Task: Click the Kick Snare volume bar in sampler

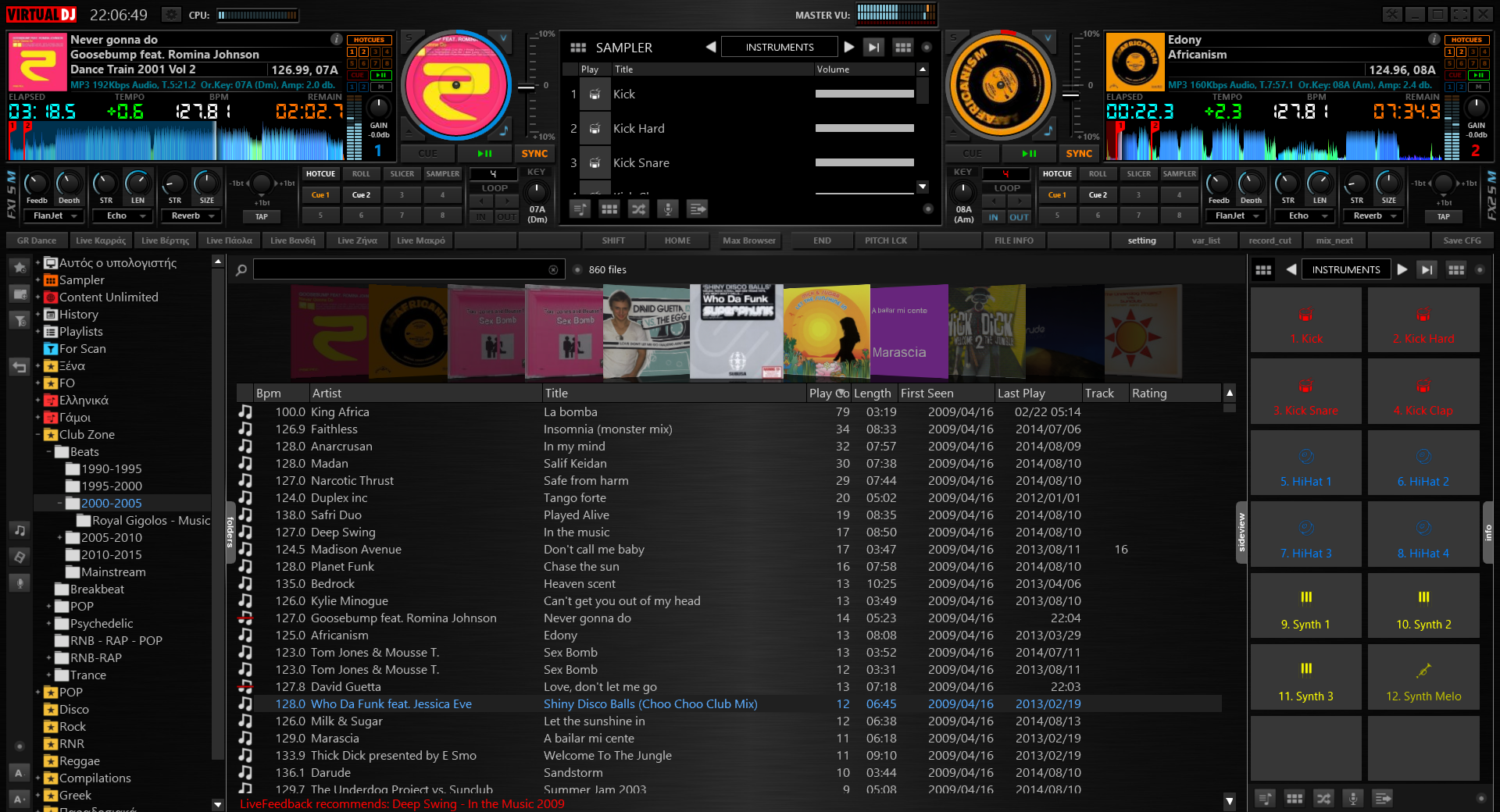Action: pyautogui.click(x=864, y=163)
